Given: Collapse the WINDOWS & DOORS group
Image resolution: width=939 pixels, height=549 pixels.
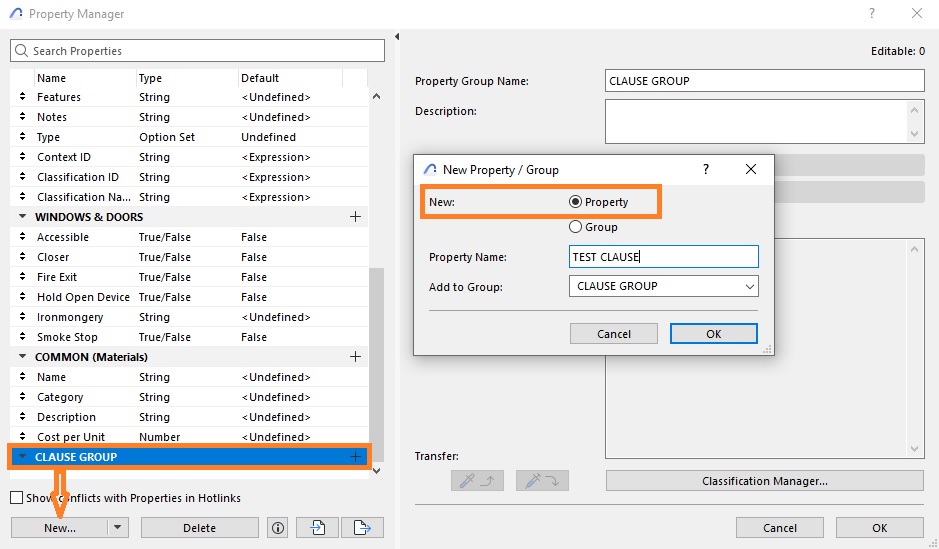Looking at the screenshot, I should pos(23,217).
